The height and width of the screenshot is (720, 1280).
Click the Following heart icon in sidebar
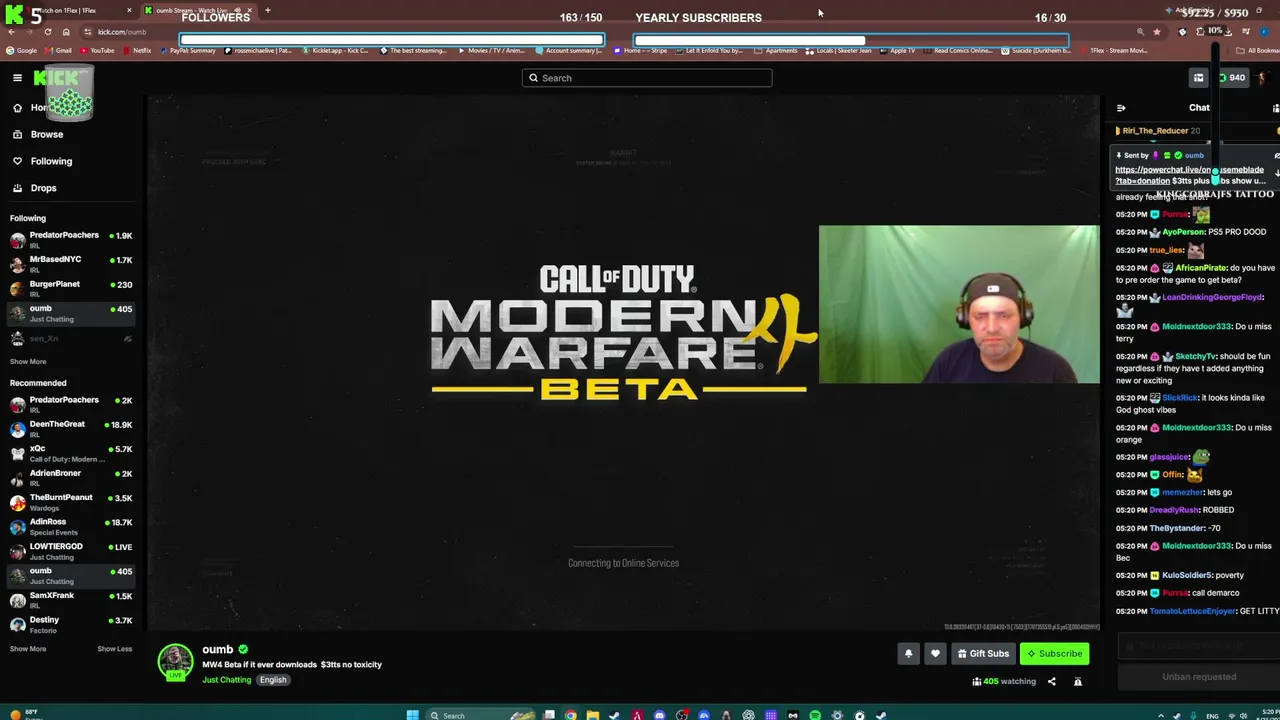click(x=17, y=161)
